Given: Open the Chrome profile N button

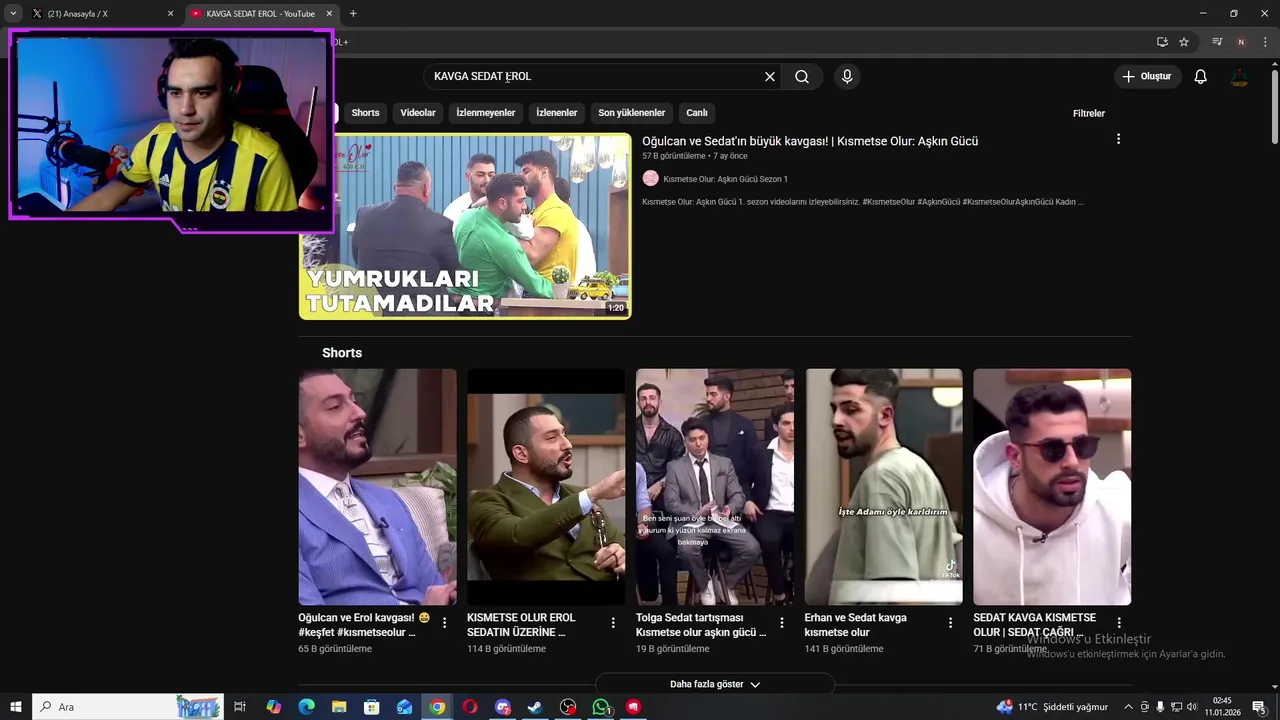Looking at the screenshot, I should (x=1241, y=42).
